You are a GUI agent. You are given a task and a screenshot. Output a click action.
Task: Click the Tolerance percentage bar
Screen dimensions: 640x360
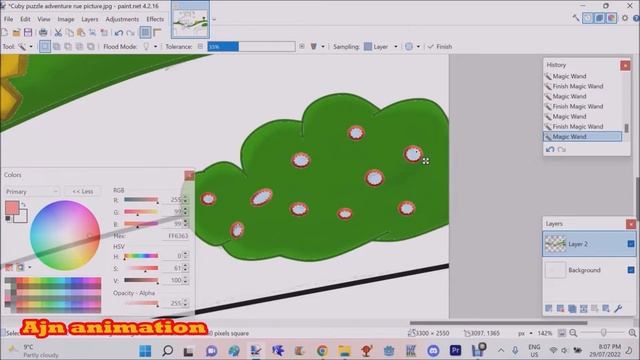pyautogui.click(x=251, y=47)
